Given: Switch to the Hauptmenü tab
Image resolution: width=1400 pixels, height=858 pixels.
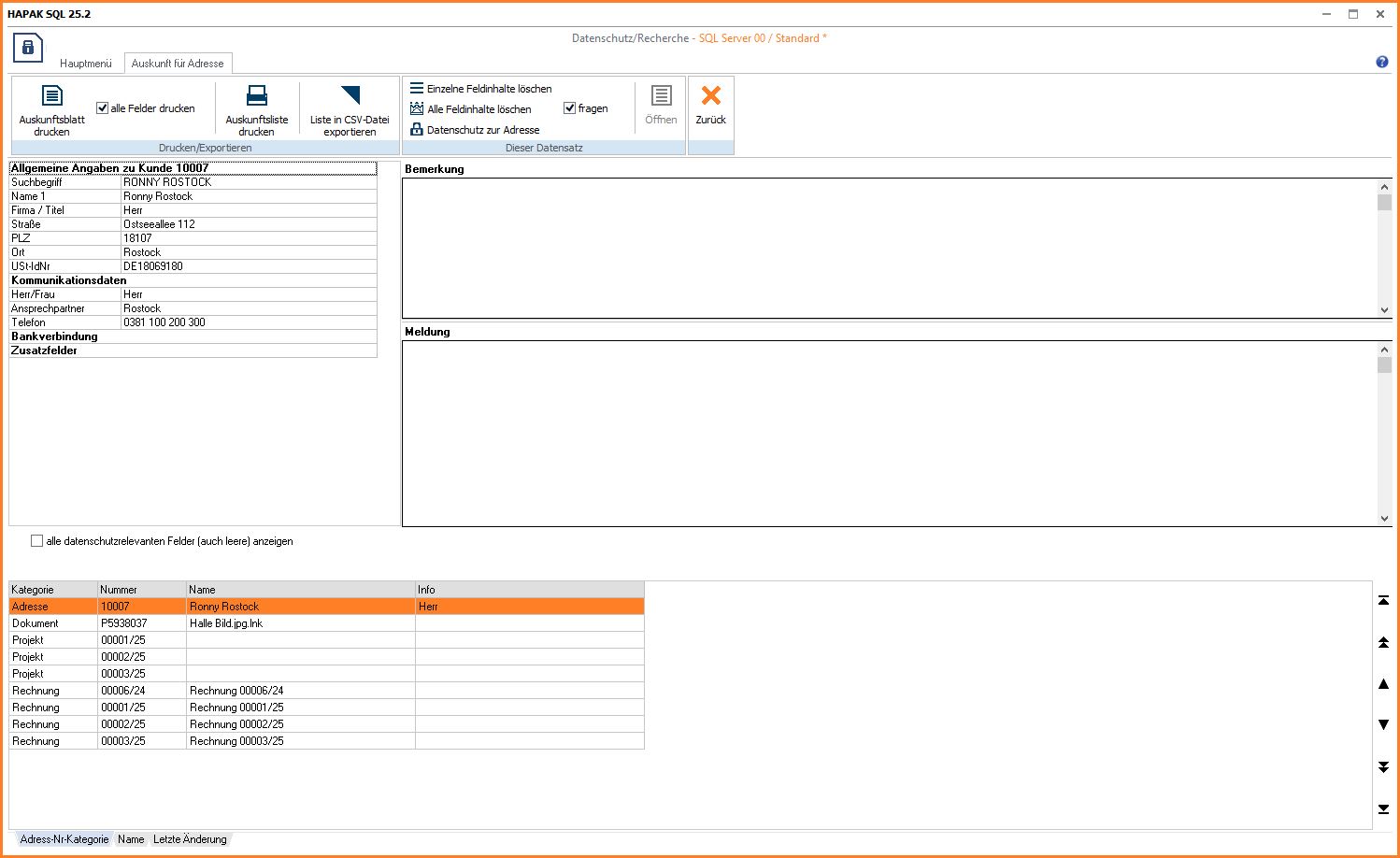Looking at the screenshot, I should pos(85,64).
